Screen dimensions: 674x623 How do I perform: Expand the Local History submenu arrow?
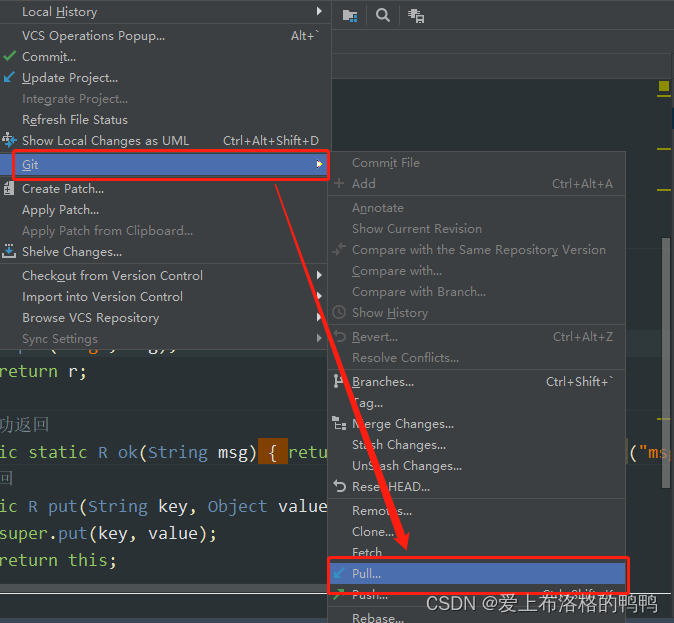319,11
